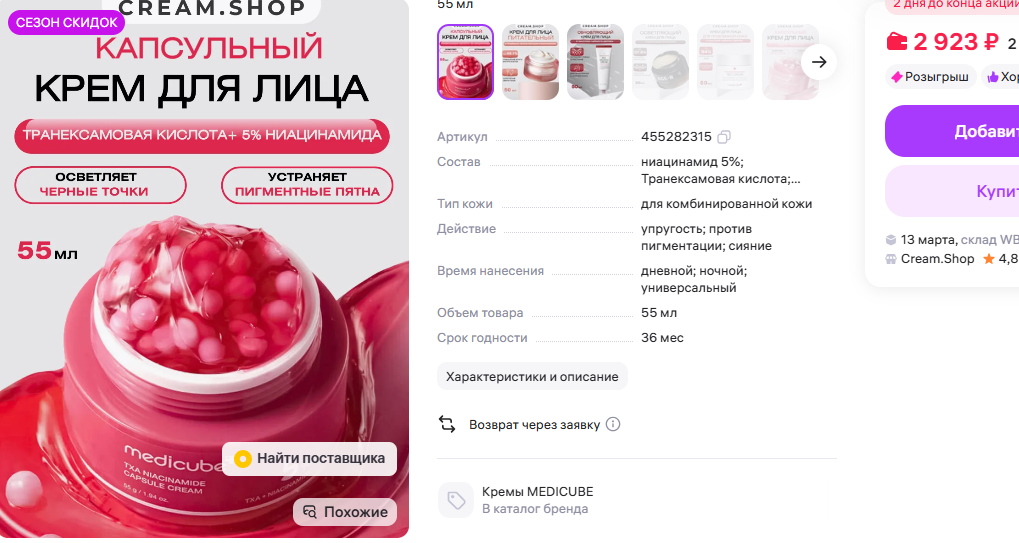This screenshot has height=543, width=1019.
Task: Open Характеристики и описание section
Action: pyautogui.click(x=532, y=377)
